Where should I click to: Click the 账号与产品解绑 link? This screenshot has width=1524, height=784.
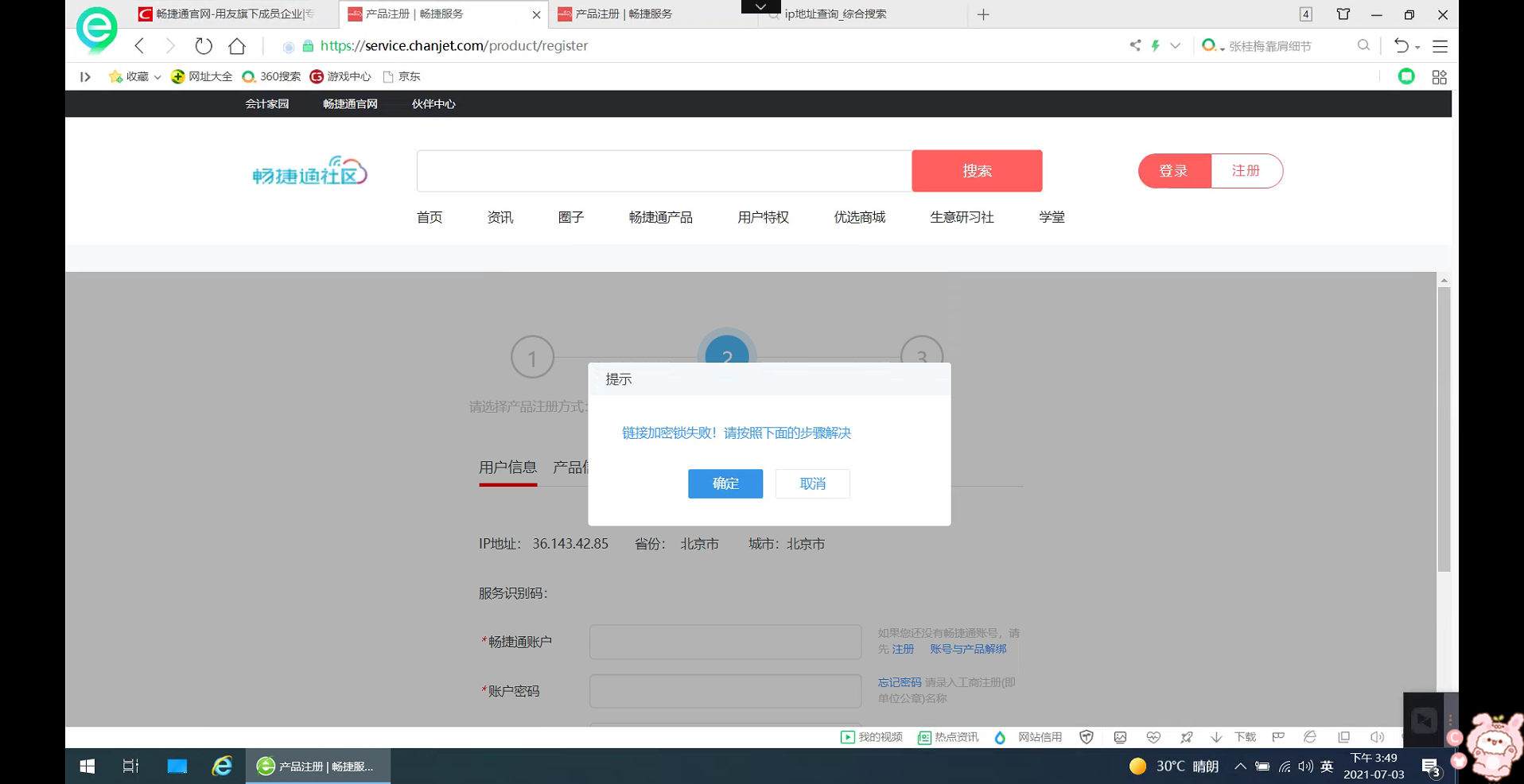[x=968, y=649]
